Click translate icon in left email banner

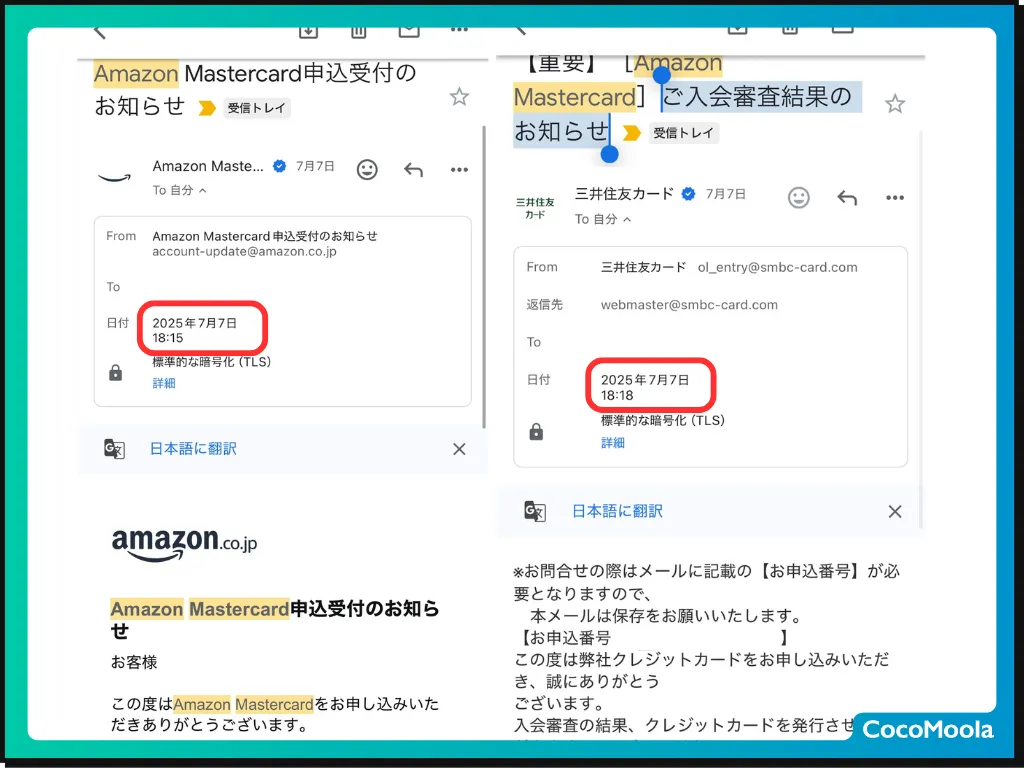point(114,449)
